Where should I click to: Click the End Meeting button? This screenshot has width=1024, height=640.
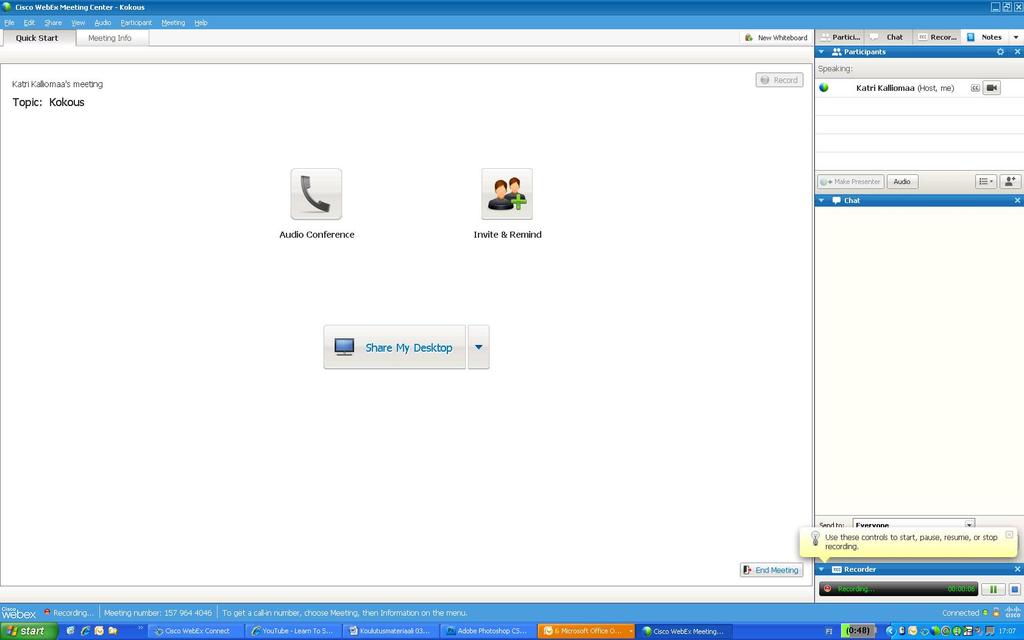[x=771, y=570]
